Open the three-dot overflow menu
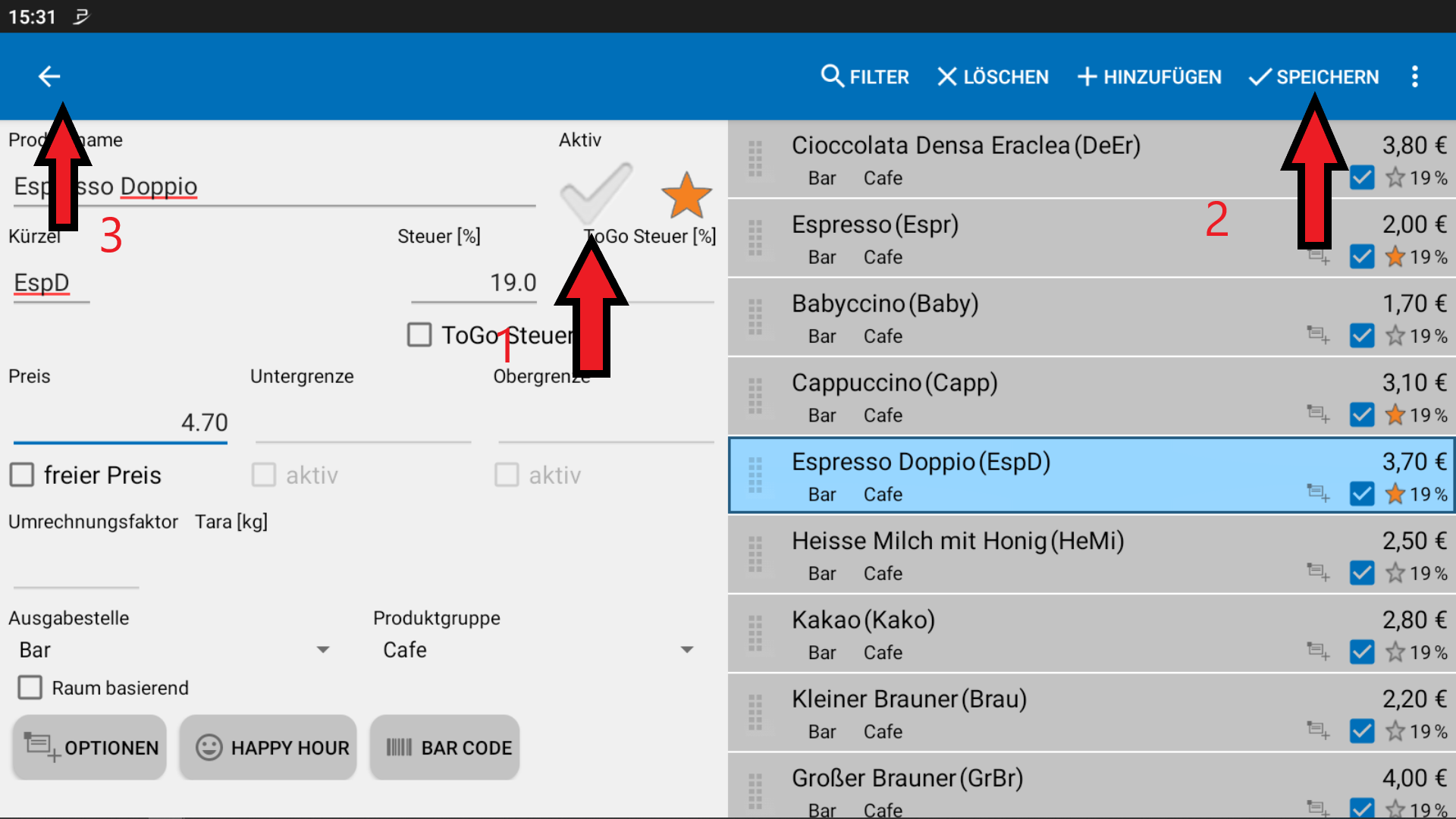The width and height of the screenshot is (1456, 819). [x=1414, y=77]
